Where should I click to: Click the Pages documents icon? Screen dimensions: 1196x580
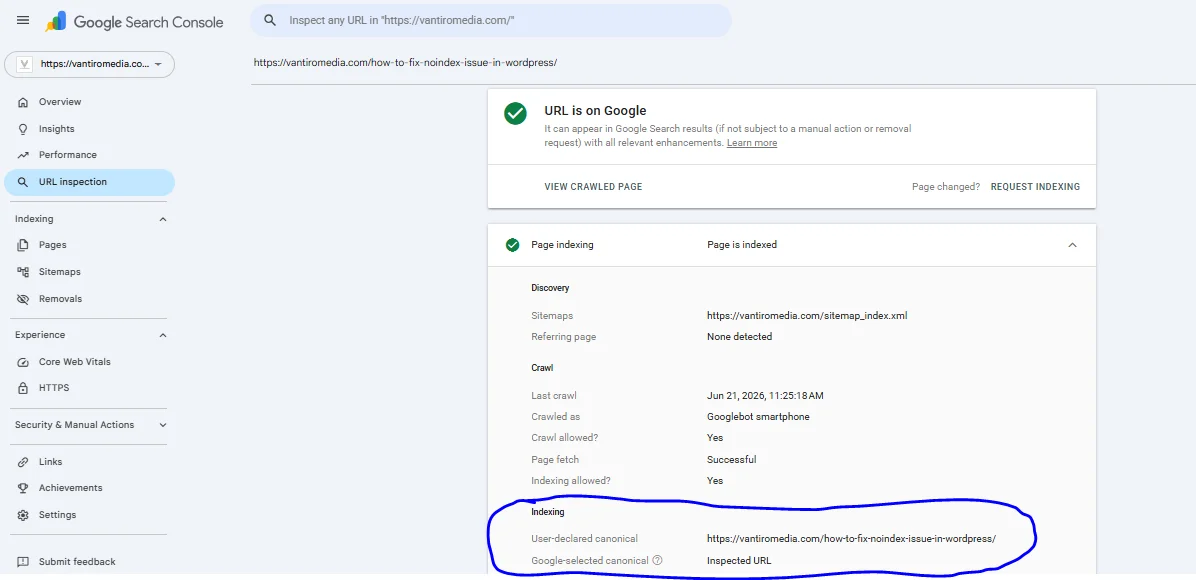tap(23, 245)
